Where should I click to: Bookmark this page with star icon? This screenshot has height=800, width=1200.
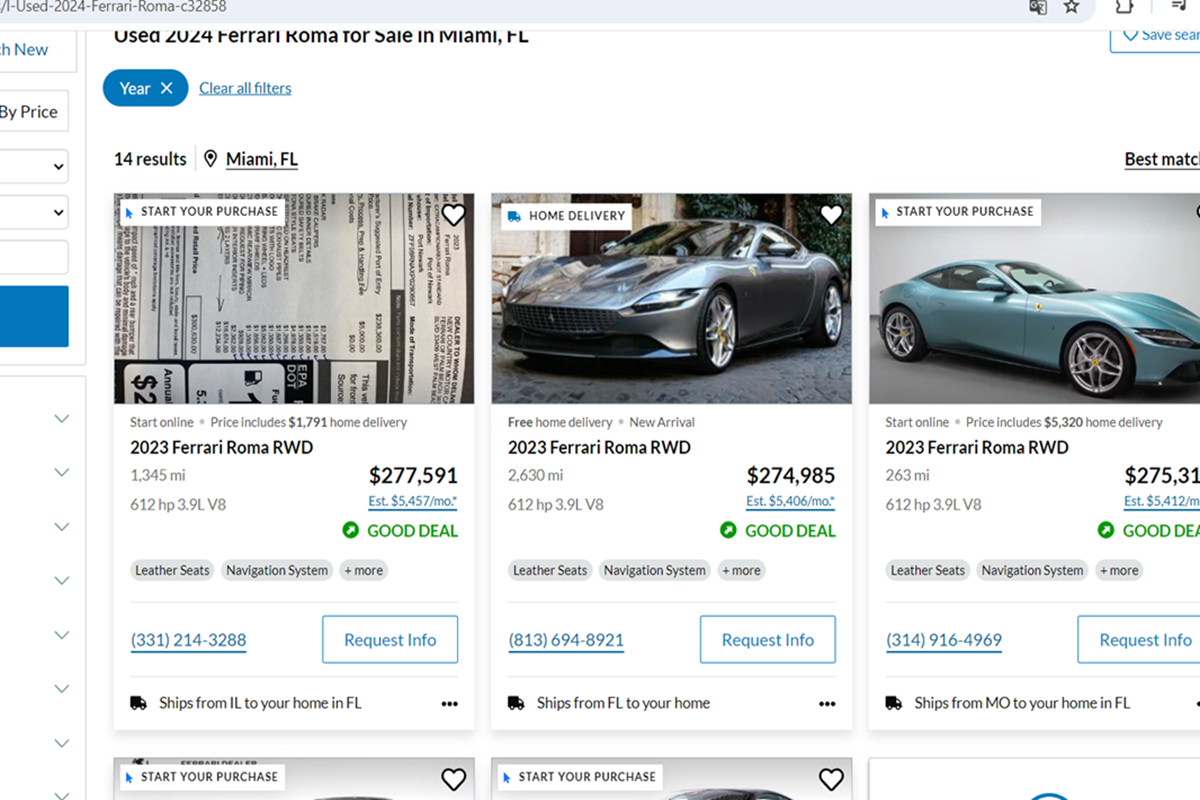coord(1071,7)
